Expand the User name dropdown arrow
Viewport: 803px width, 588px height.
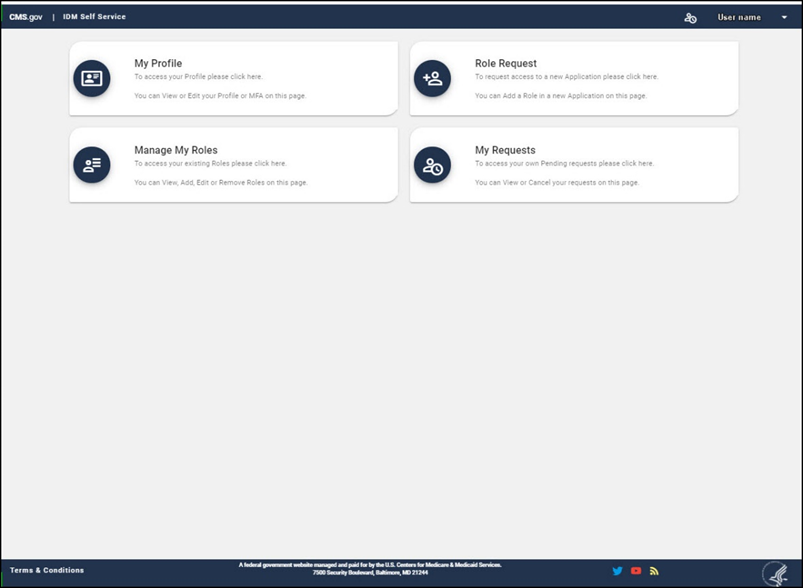click(784, 18)
